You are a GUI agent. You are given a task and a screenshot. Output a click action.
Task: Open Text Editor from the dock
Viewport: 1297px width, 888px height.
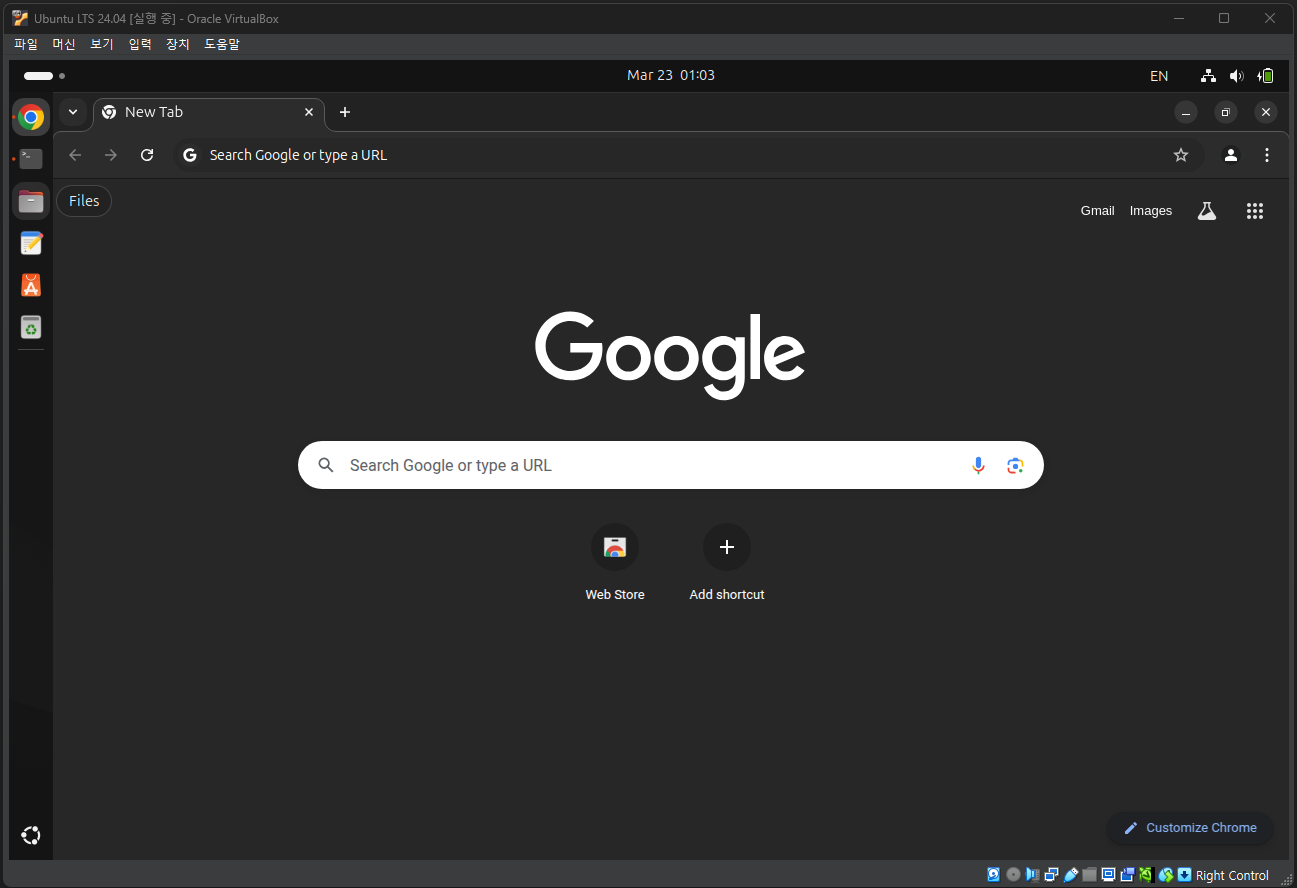tap(31, 243)
